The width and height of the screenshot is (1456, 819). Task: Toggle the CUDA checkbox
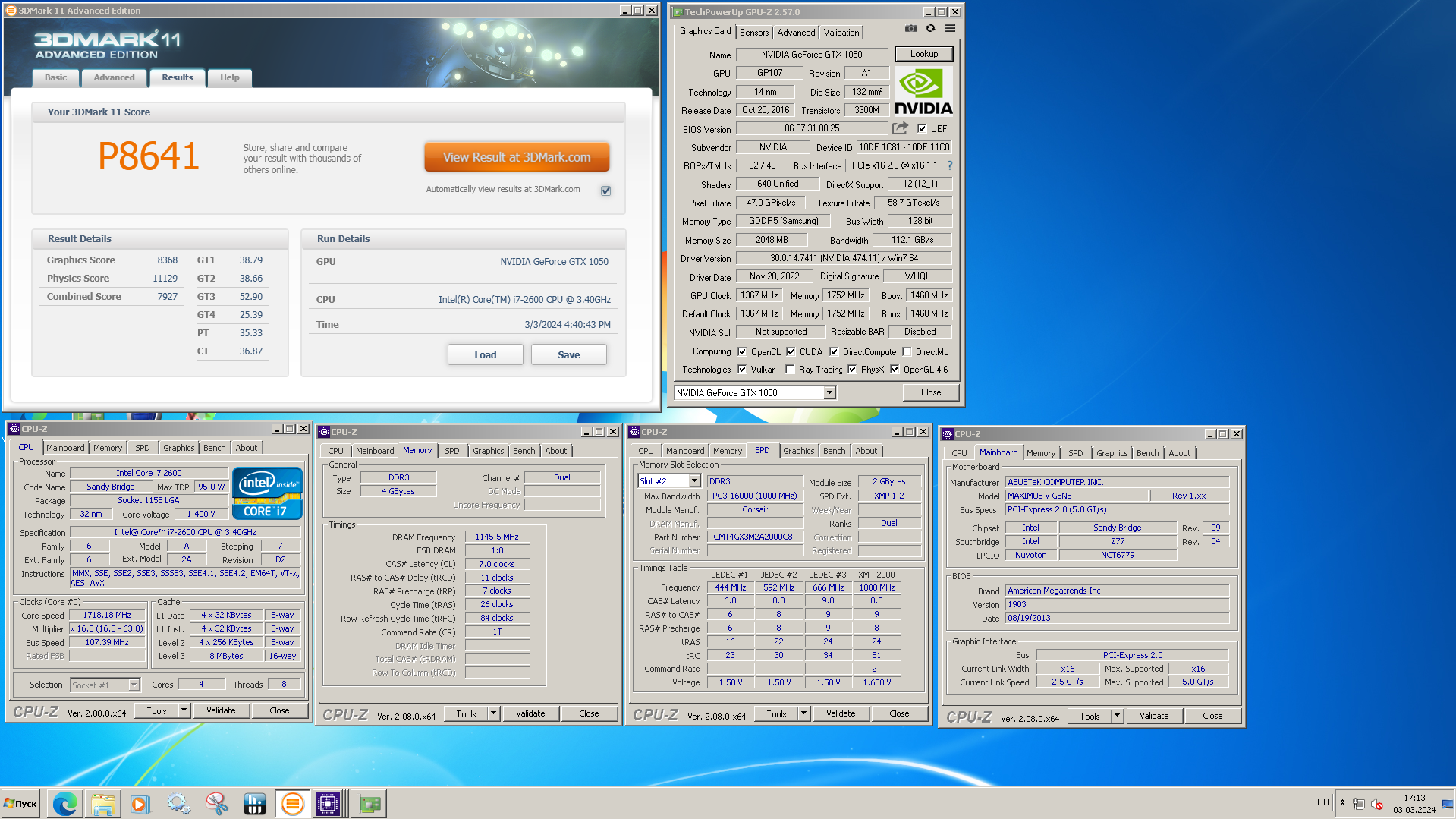[791, 352]
